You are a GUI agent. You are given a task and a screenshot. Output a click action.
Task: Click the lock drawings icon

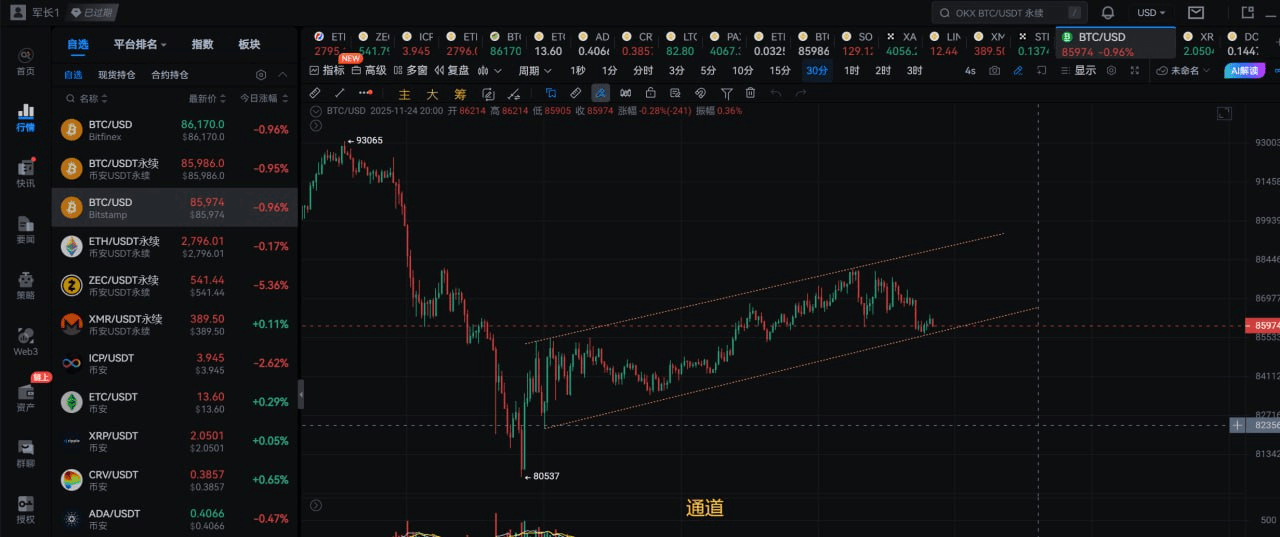click(x=650, y=93)
